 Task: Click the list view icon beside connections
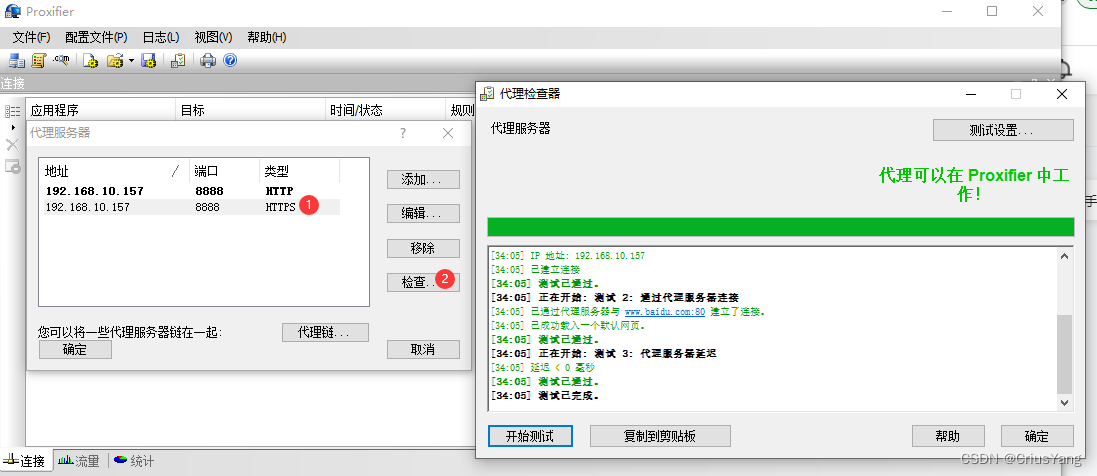tap(13, 111)
